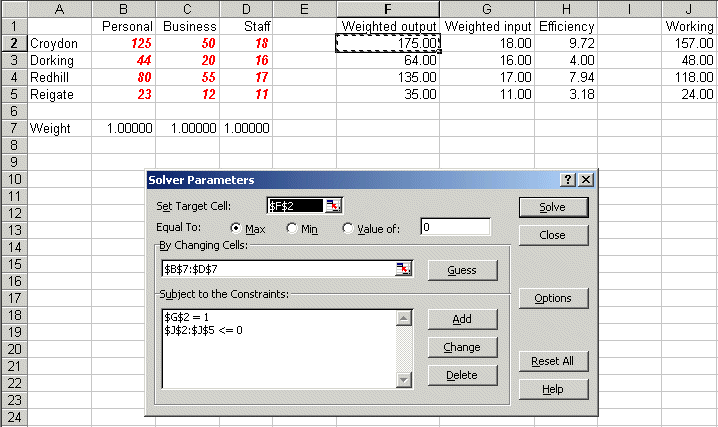Click Reset All button
This screenshot has width=718, height=427.
click(552, 361)
